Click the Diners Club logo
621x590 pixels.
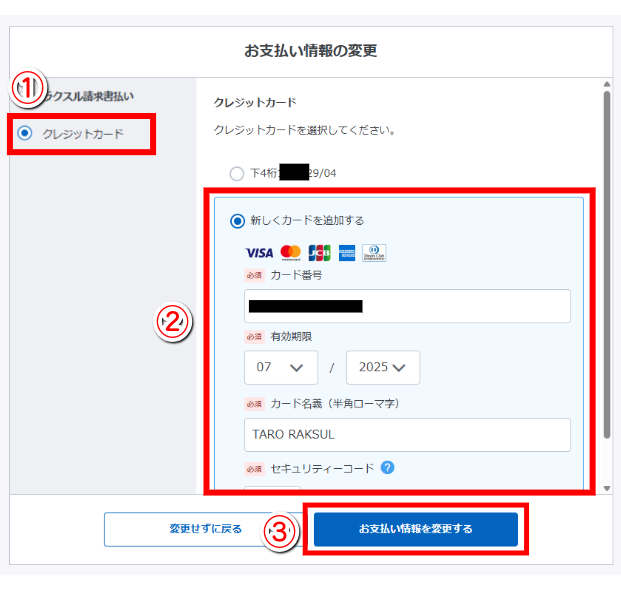click(x=374, y=252)
